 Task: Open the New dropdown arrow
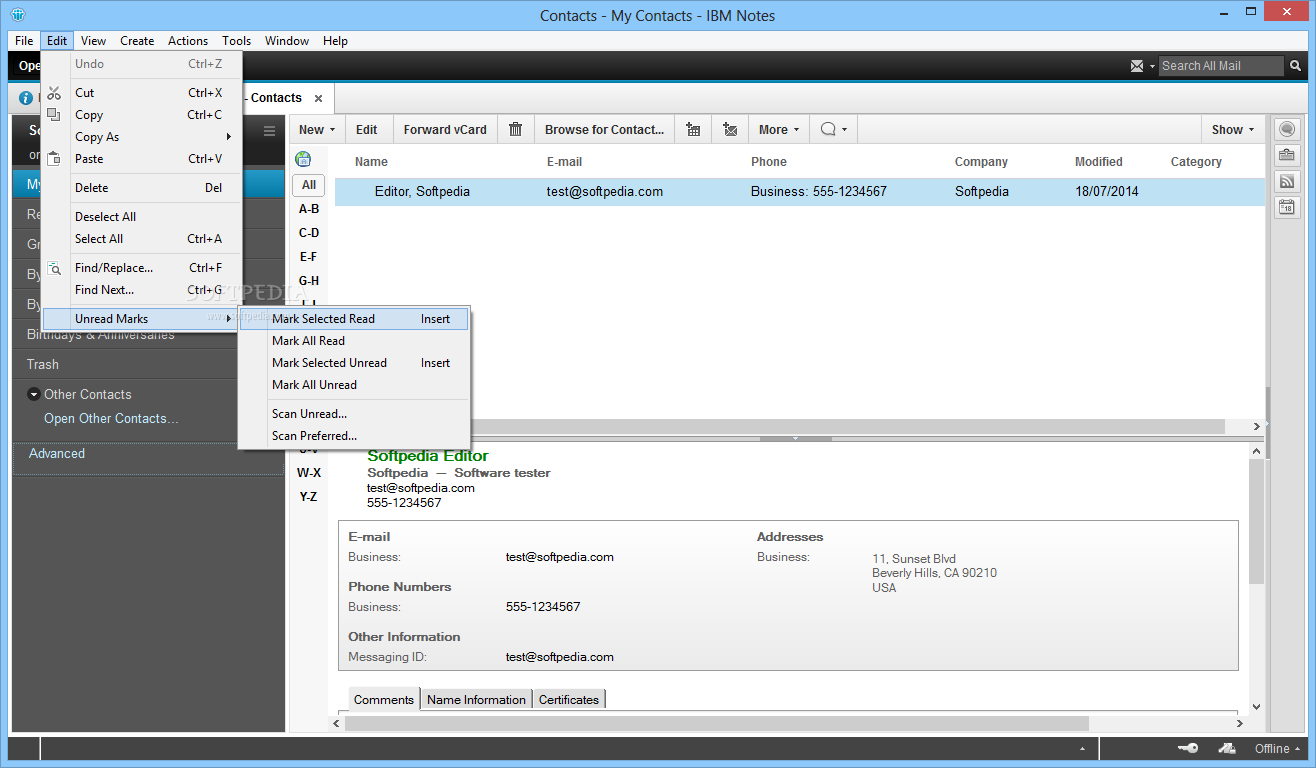pyautogui.click(x=332, y=130)
